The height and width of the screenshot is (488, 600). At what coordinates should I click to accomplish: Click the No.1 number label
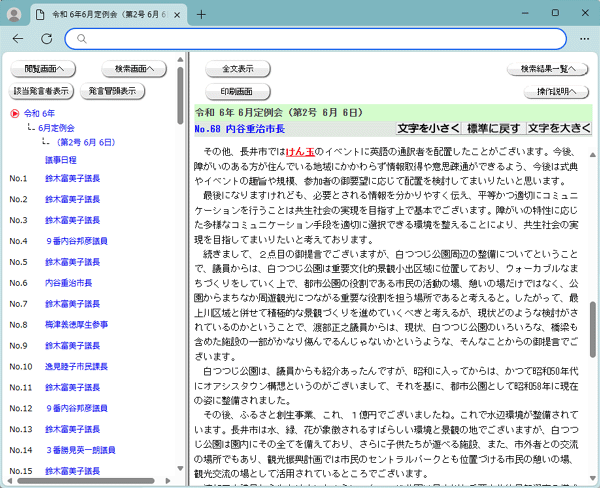click(18, 178)
